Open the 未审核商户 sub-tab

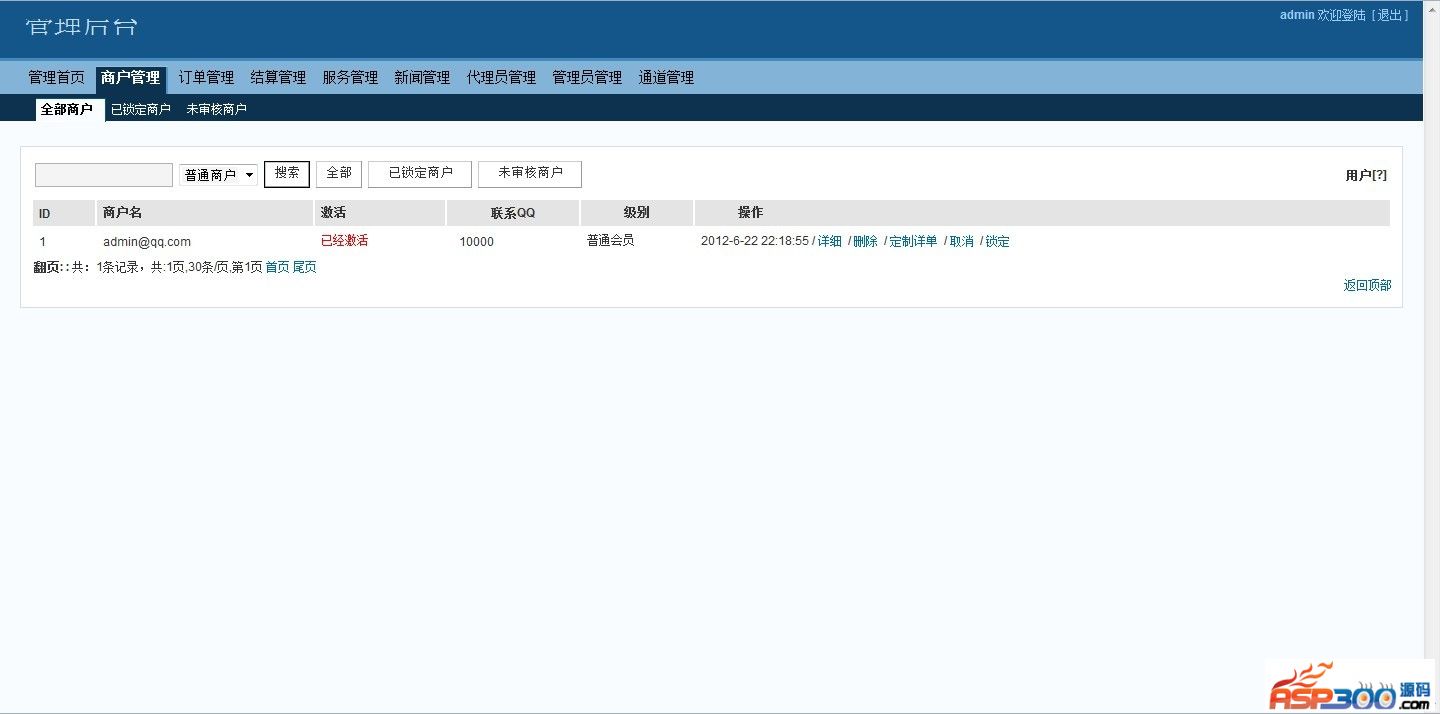click(216, 110)
